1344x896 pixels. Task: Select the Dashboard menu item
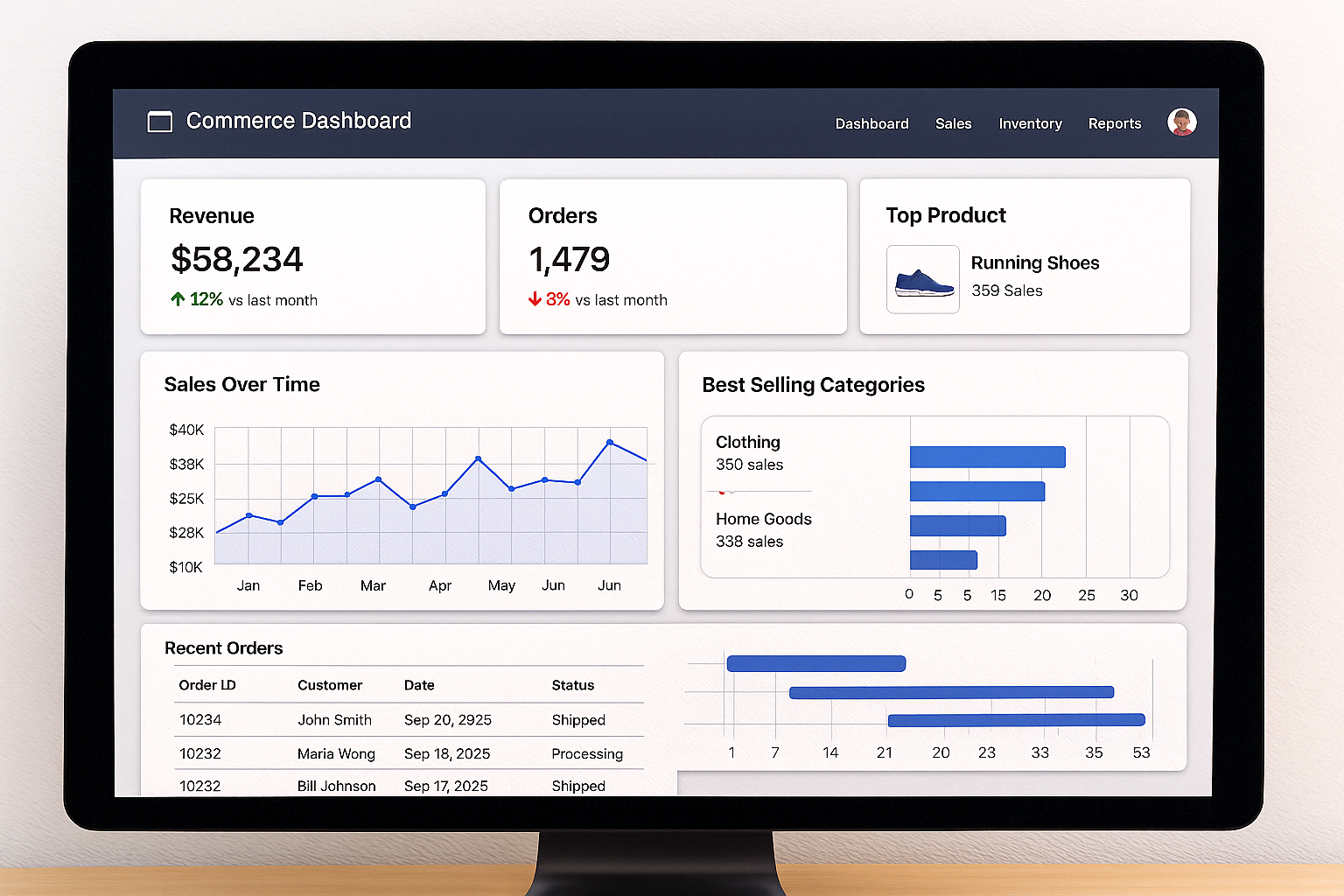click(871, 123)
